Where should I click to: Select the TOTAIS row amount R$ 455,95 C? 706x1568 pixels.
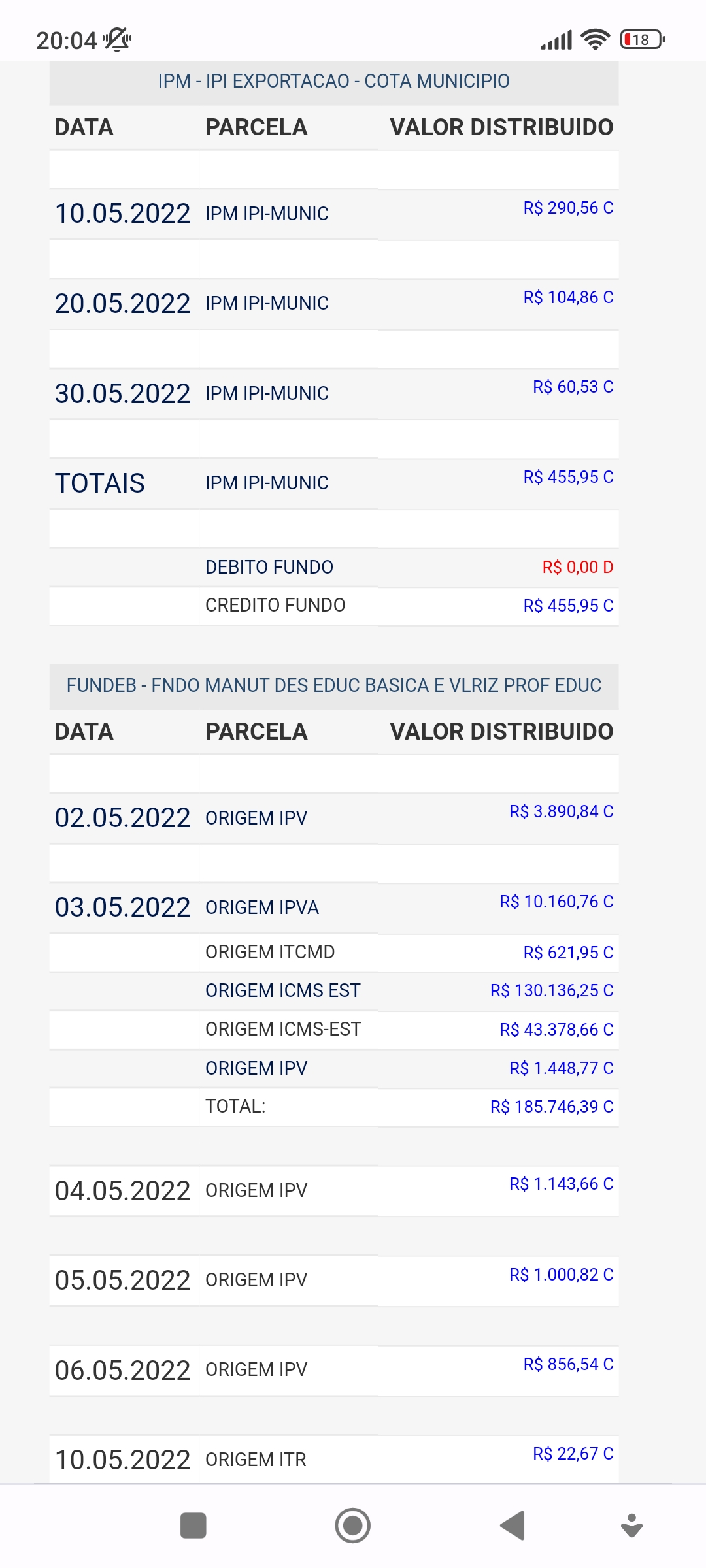point(568,477)
